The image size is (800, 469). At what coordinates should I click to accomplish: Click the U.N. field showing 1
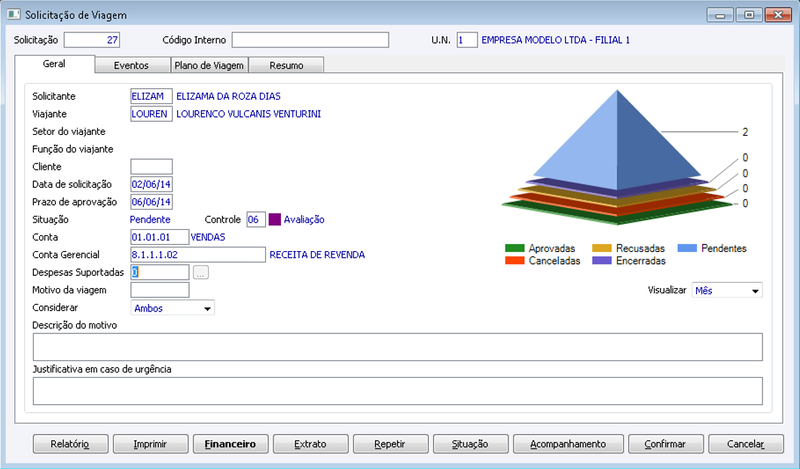point(467,40)
